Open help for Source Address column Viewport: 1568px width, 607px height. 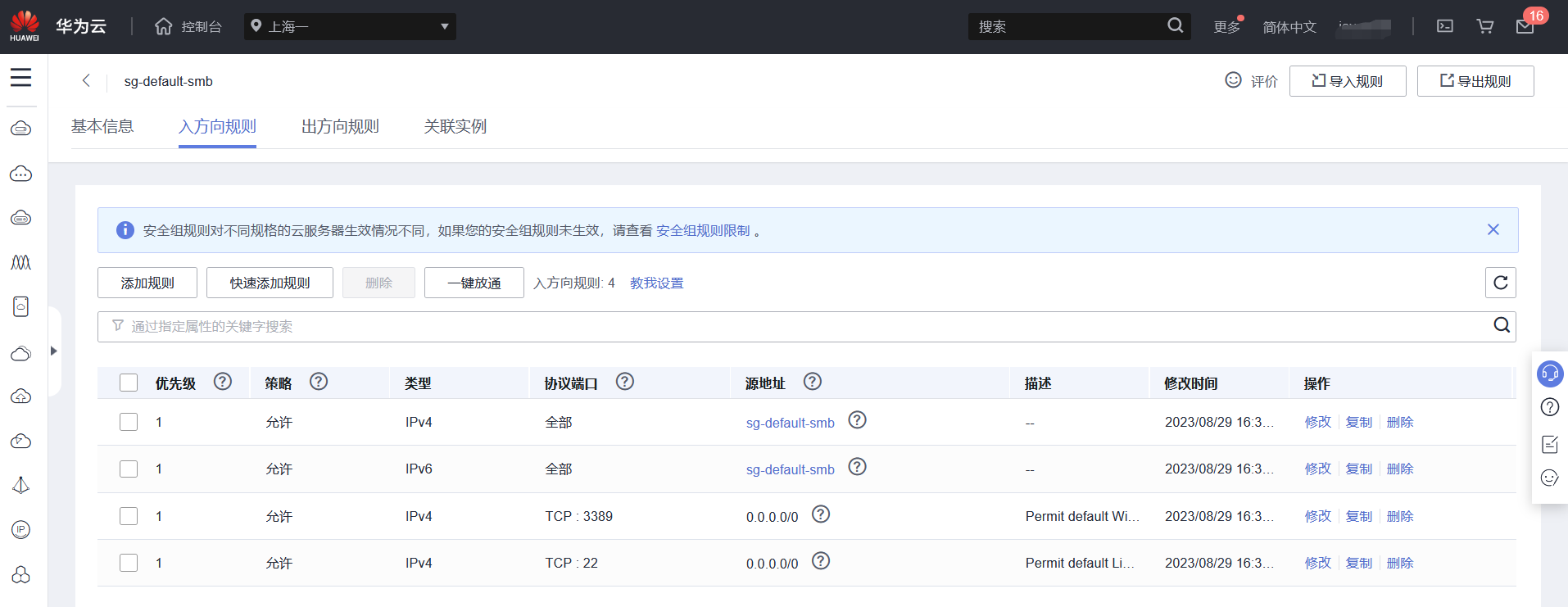(x=813, y=382)
